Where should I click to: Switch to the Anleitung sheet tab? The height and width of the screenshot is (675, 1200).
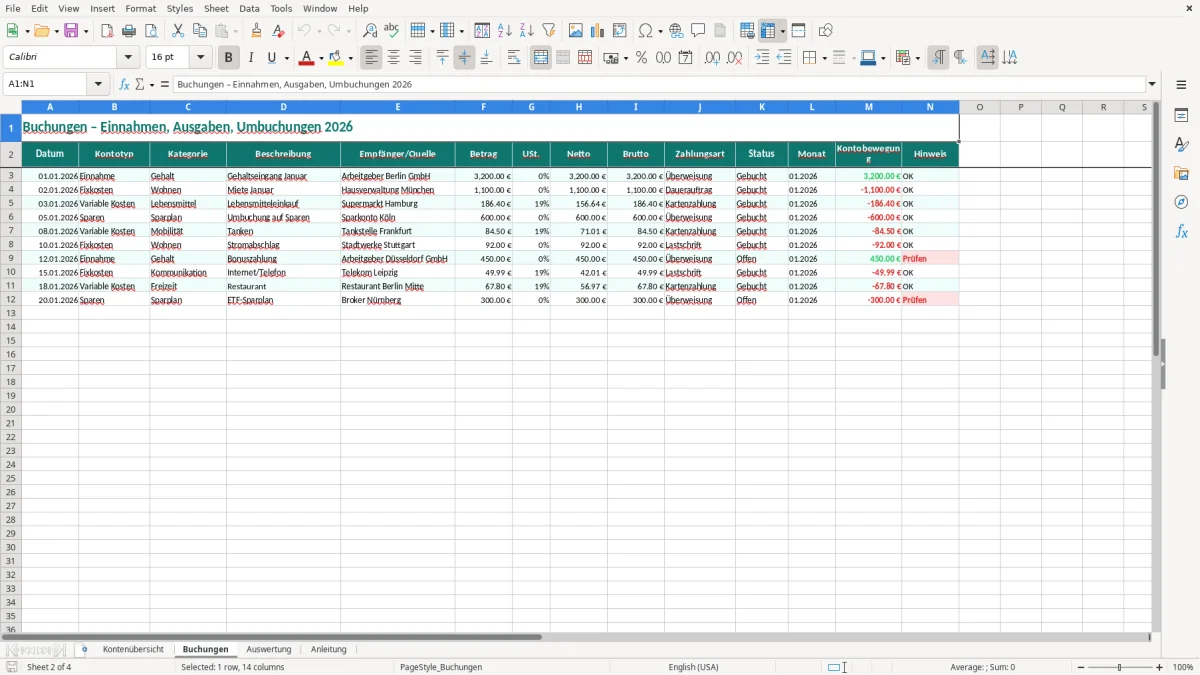coord(328,650)
